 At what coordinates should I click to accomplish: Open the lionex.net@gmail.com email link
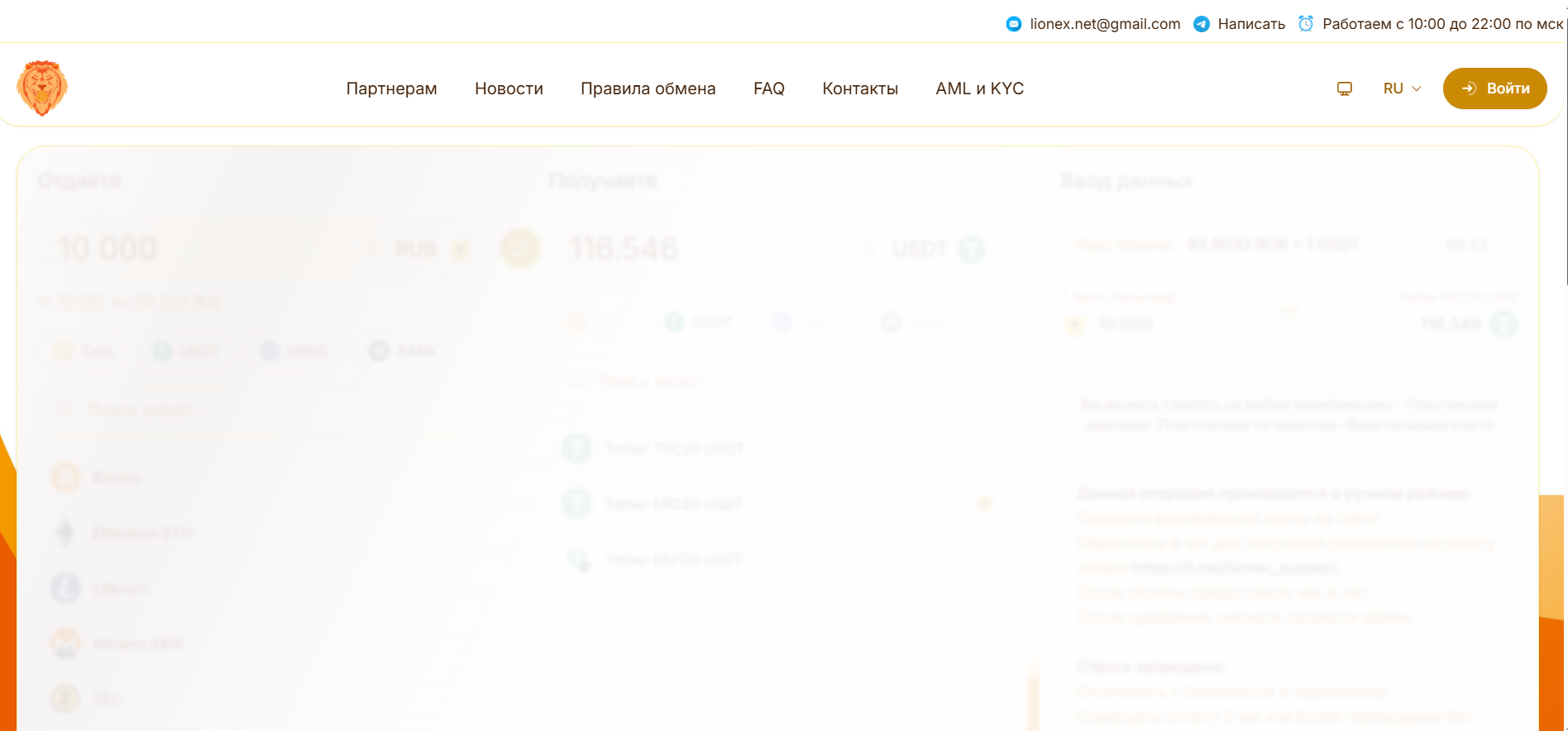pos(1105,24)
